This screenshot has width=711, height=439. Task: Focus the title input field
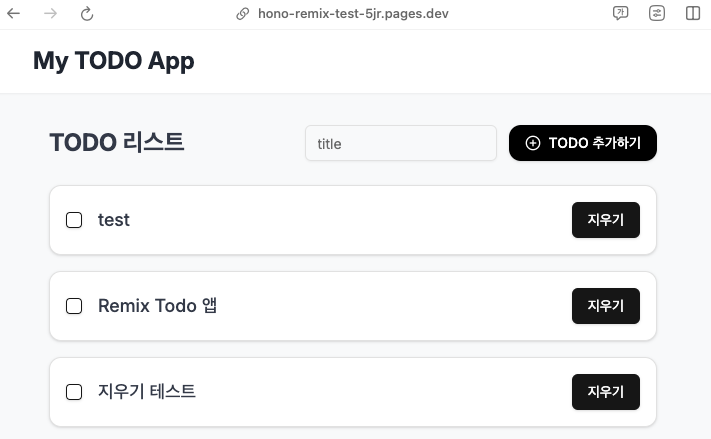[401, 143]
